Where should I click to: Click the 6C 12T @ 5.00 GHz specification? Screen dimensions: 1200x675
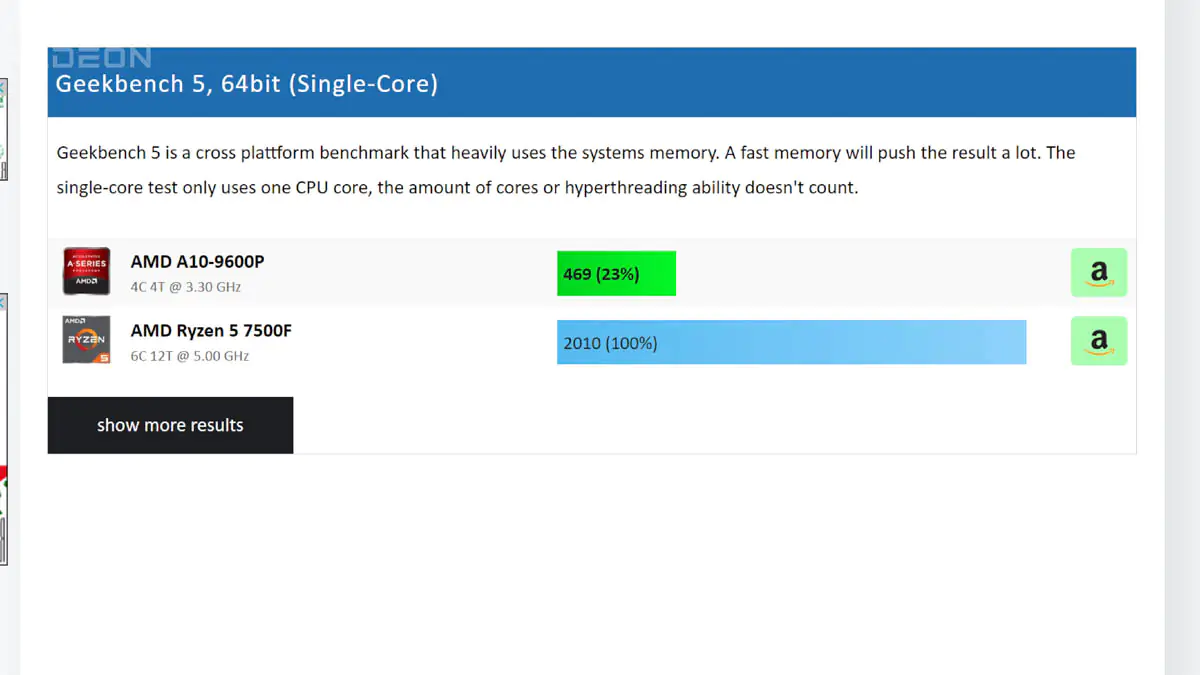pos(190,356)
